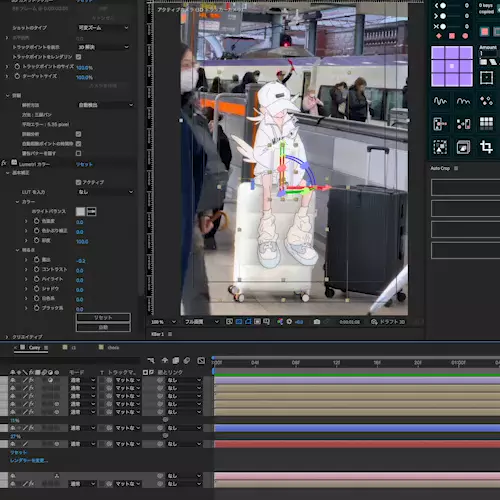Click the 3x3 grid tool icon

coord(486,123)
